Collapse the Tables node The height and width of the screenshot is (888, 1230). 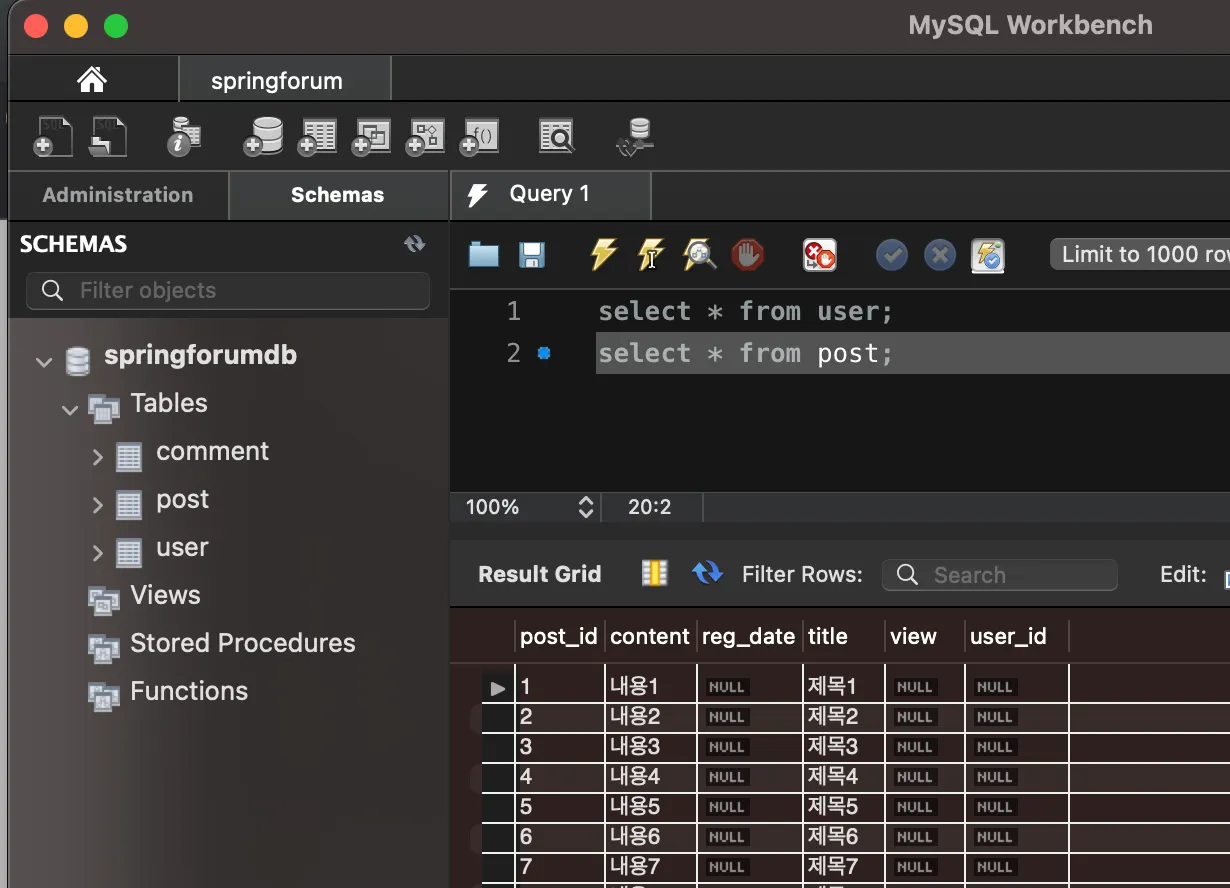(70, 408)
